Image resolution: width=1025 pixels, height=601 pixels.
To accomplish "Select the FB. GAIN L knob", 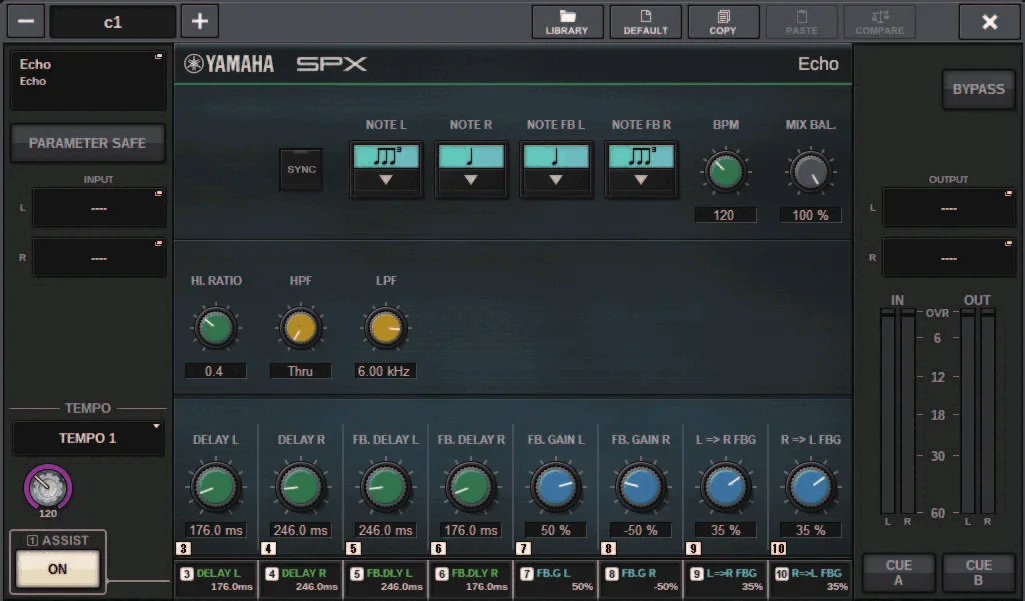I will point(556,487).
